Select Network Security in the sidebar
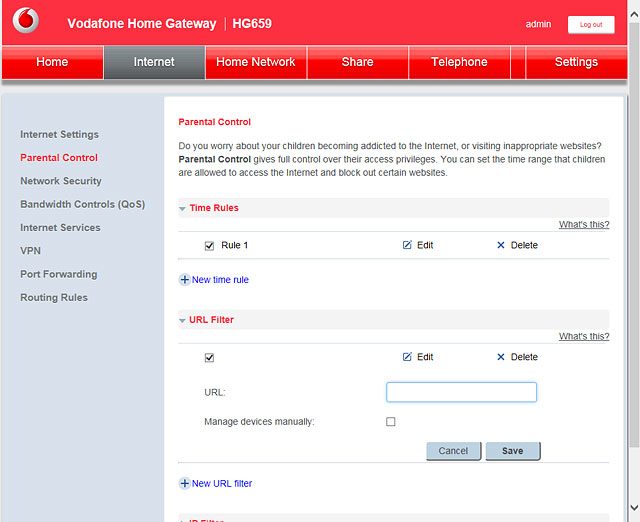Viewport: 640px width, 522px height. click(61, 181)
